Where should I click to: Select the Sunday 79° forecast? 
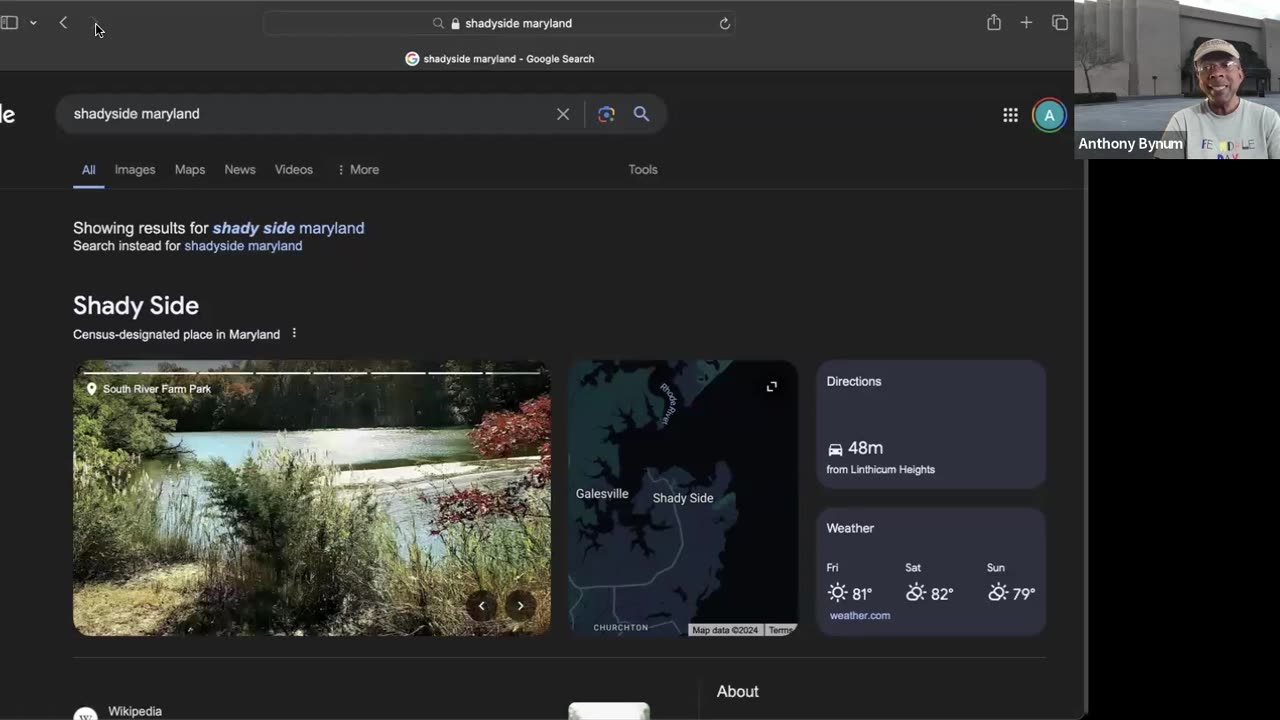tap(1010, 584)
